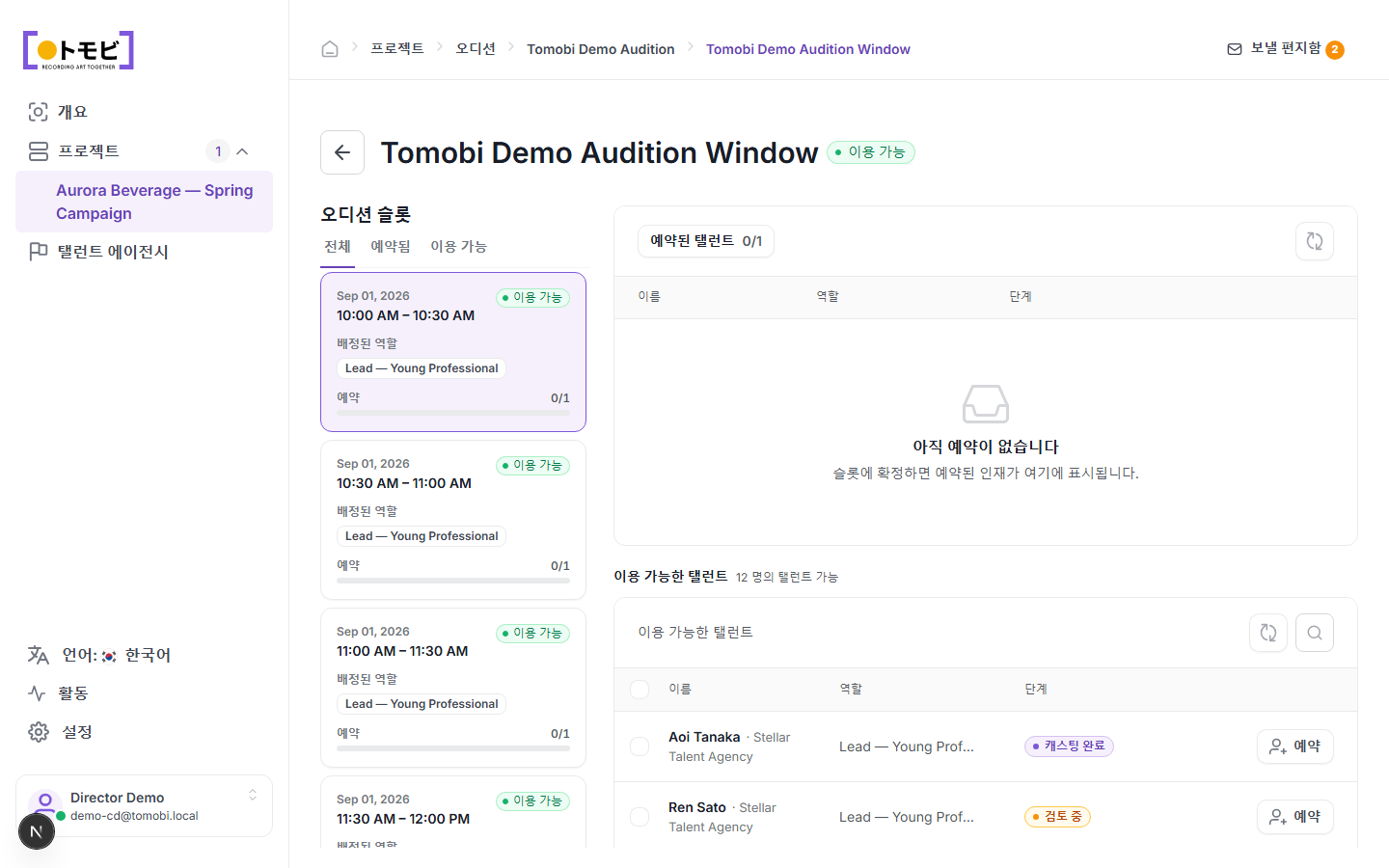Click the 설정 gear icon

(39, 732)
